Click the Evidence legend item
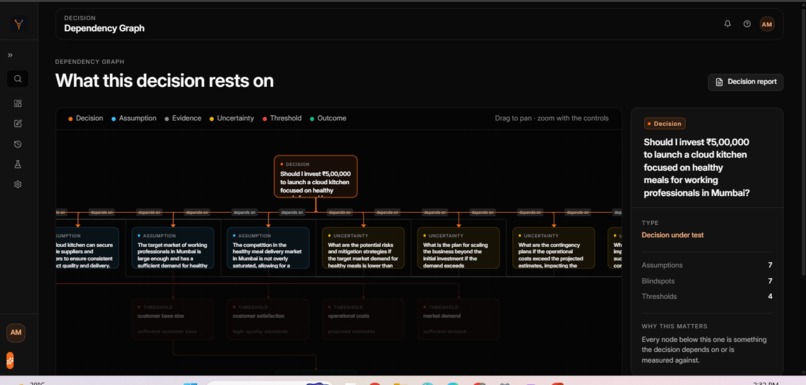 183,118
